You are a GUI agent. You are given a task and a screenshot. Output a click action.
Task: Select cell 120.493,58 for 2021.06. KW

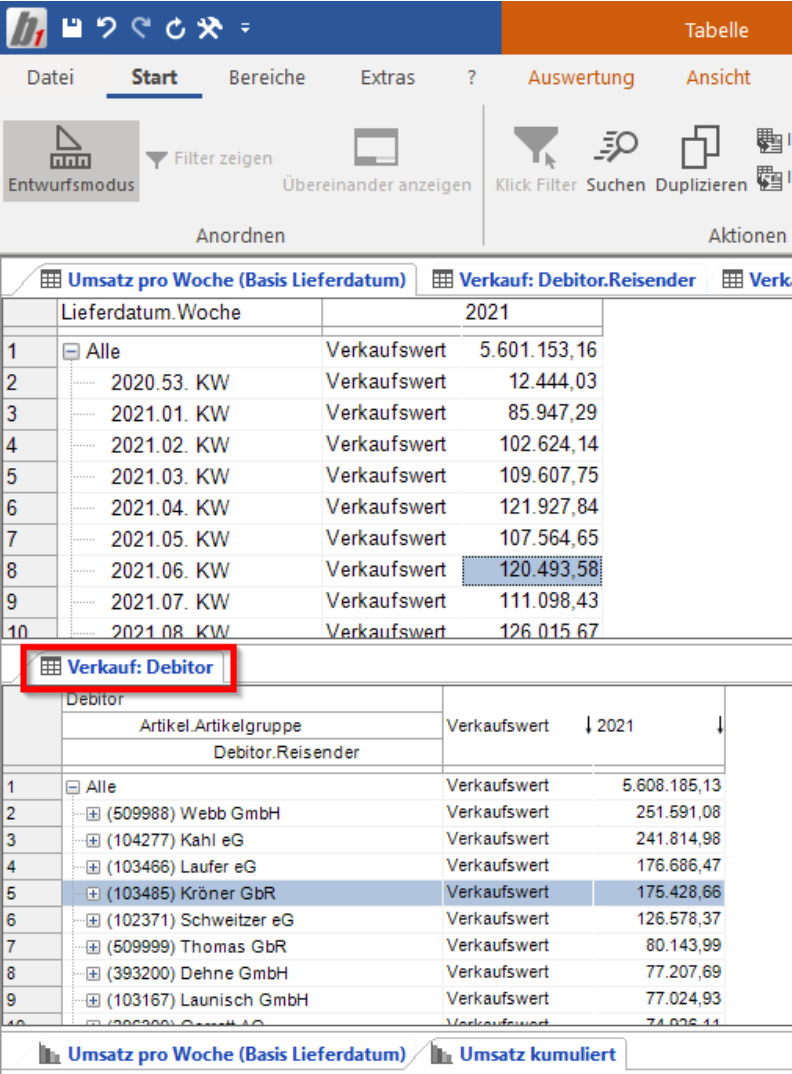(532, 571)
